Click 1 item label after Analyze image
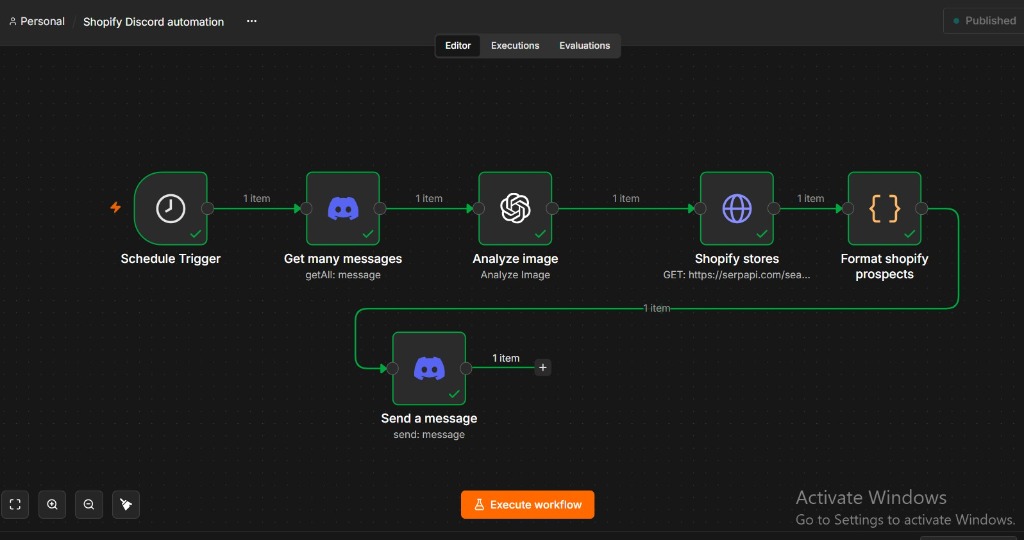 point(626,199)
